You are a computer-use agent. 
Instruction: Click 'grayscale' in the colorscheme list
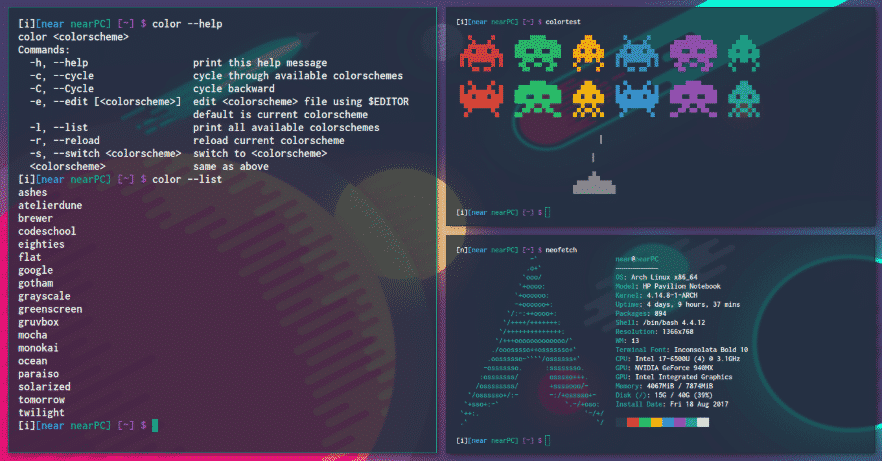tap(44, 296)
